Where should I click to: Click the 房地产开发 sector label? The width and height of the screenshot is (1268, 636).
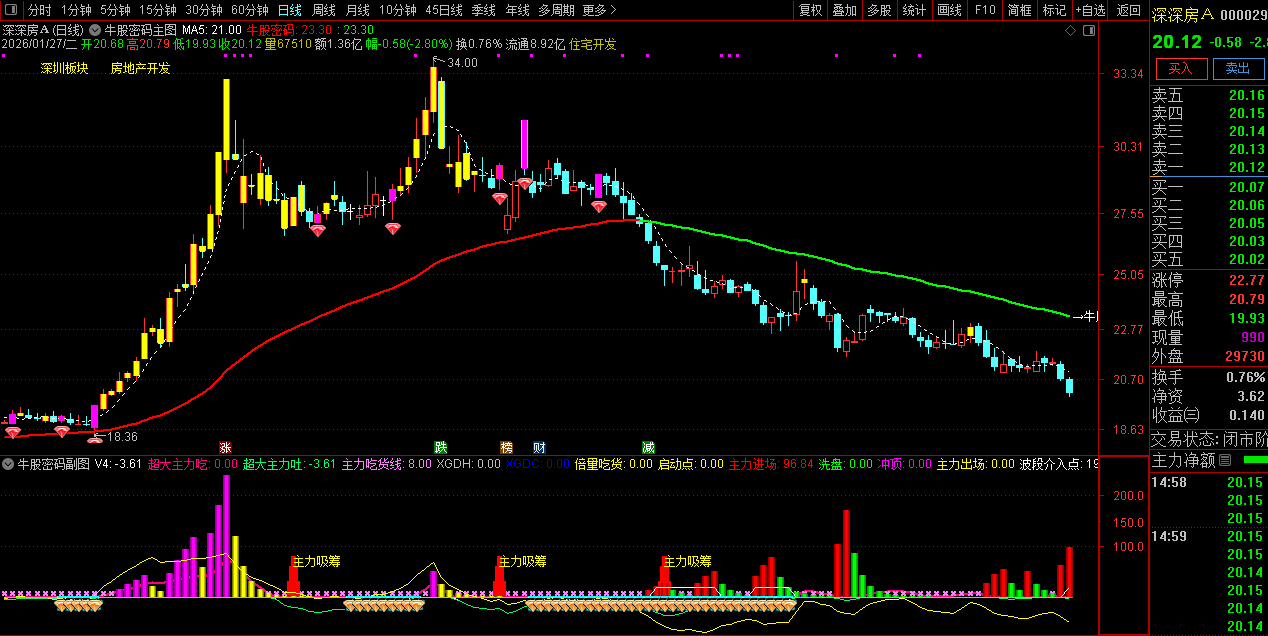point(140,69)
